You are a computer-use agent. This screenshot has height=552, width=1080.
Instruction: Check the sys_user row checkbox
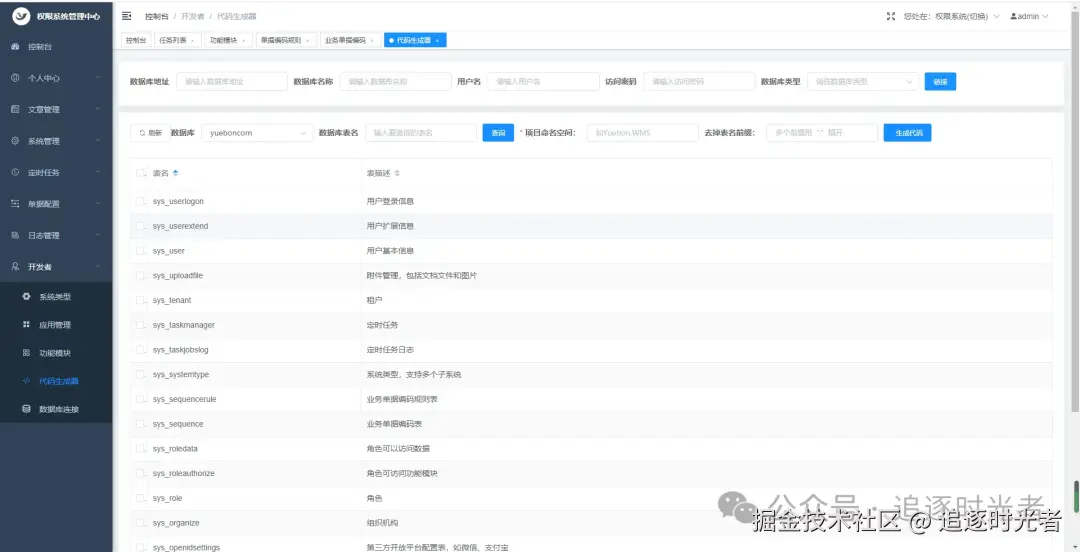click(x=141, y=251)
